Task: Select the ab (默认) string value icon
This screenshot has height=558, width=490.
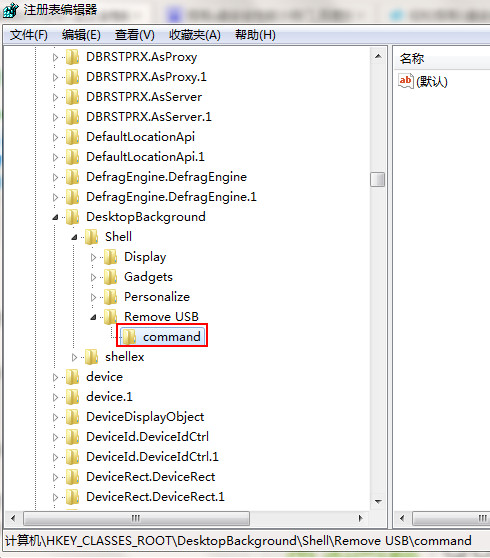Action: point(405,81)
